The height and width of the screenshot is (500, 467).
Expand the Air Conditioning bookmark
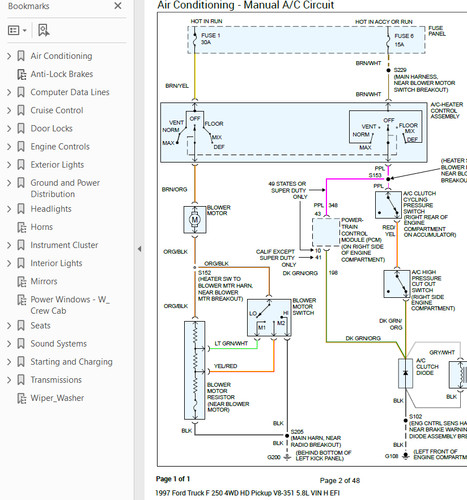(x=9, y=56)
